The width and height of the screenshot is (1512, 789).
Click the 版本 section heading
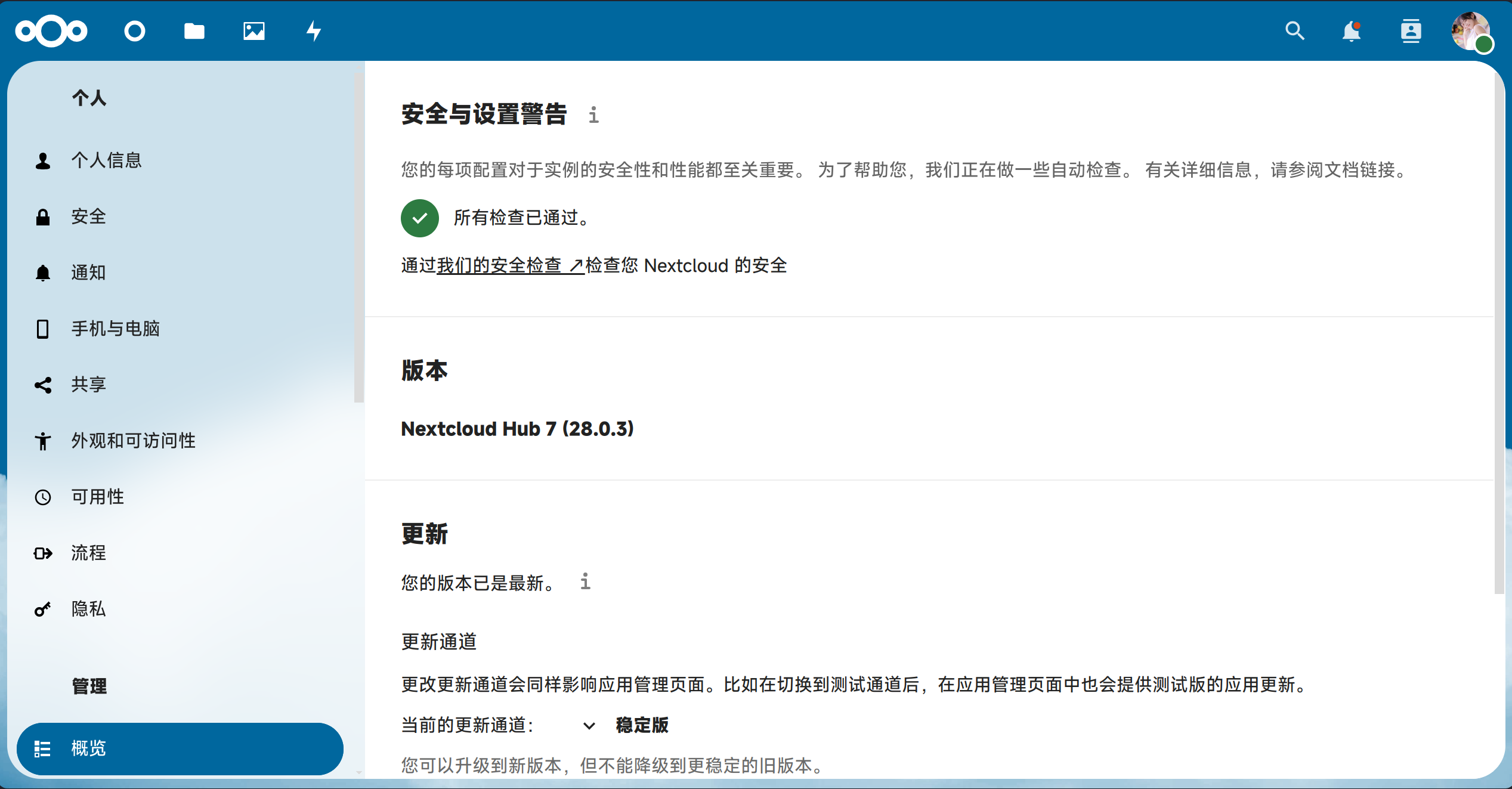coord(424,370)
